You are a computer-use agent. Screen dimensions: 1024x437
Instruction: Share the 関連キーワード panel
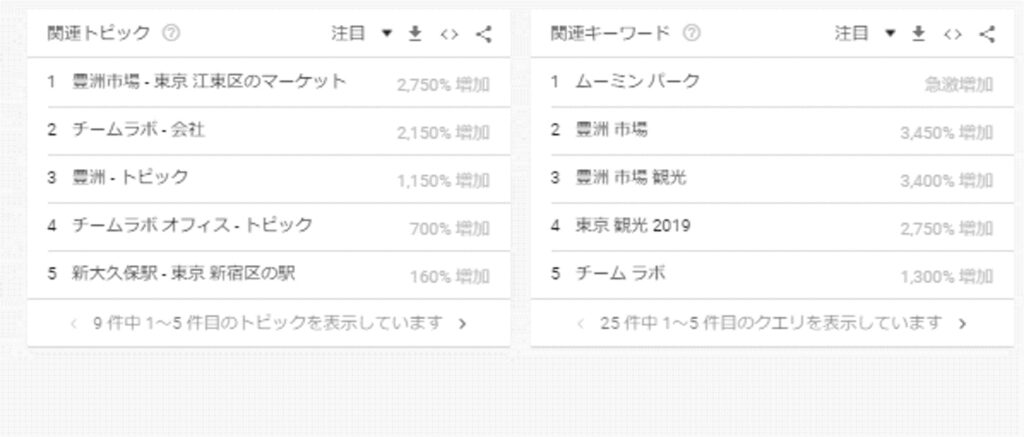click(x=987, y=34)
